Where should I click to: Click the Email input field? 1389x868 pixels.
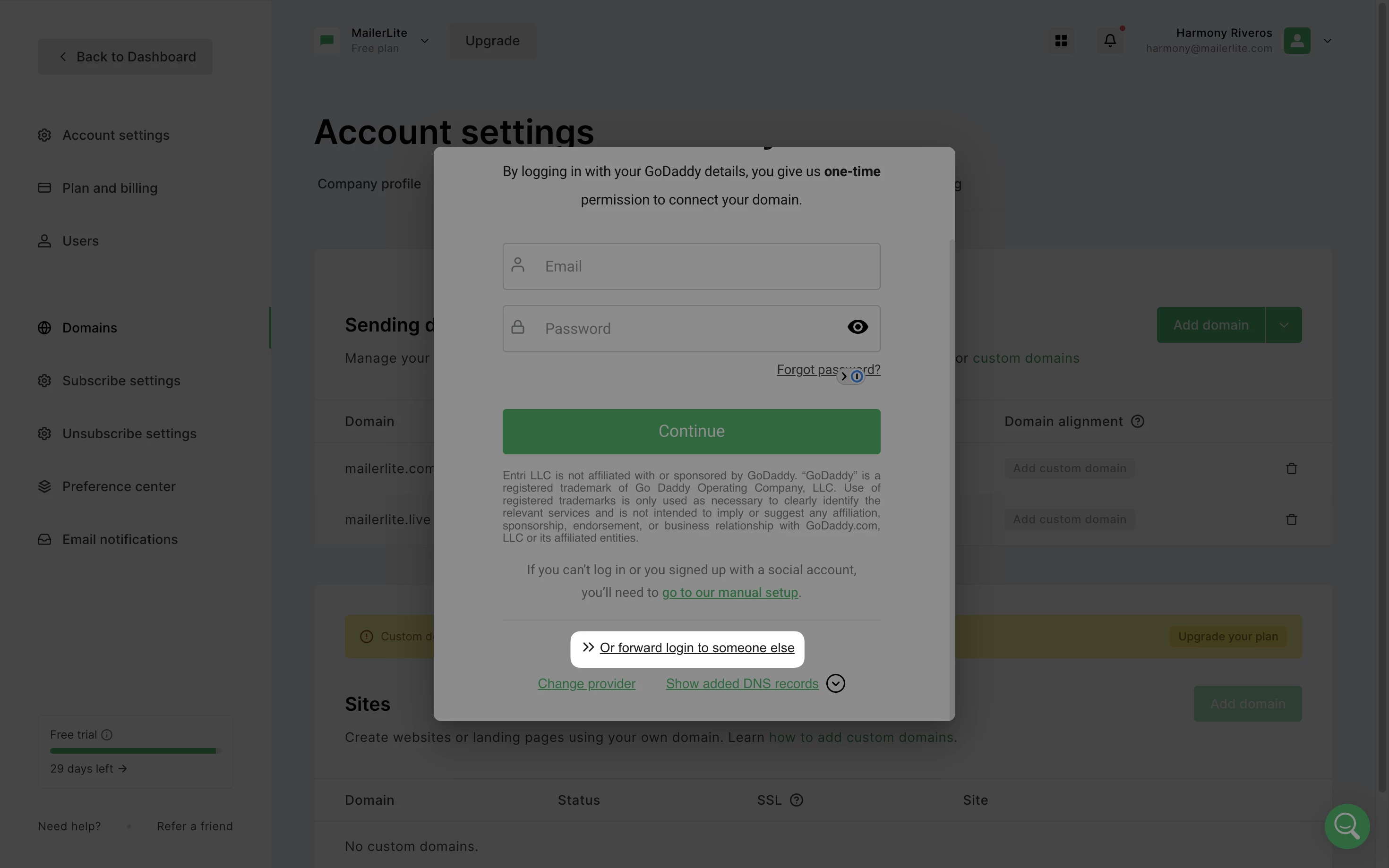(x=691, y=266)
